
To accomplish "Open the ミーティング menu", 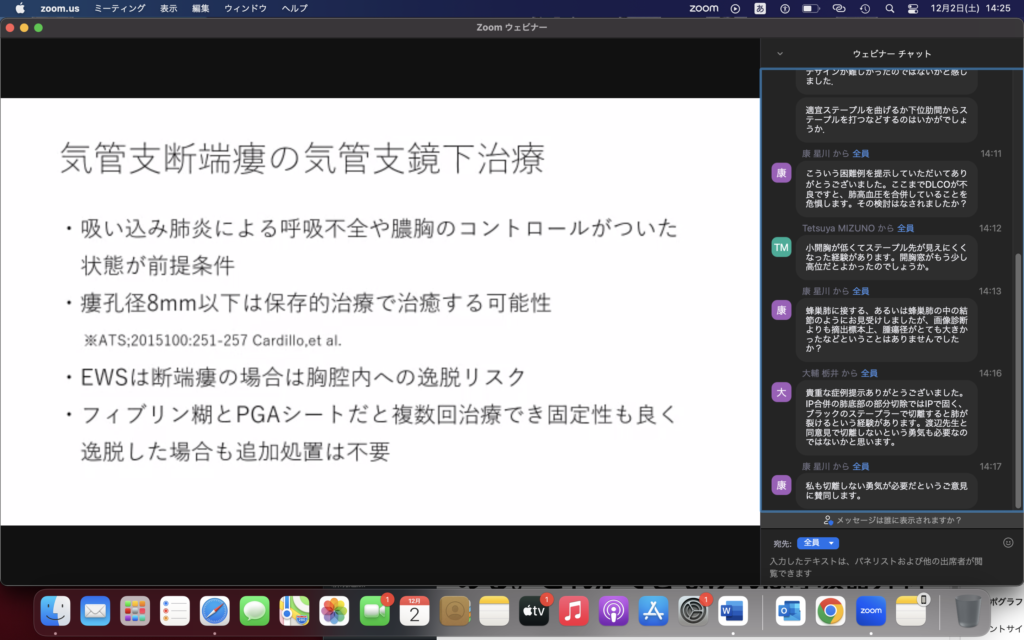I will [x=118, y=8].
